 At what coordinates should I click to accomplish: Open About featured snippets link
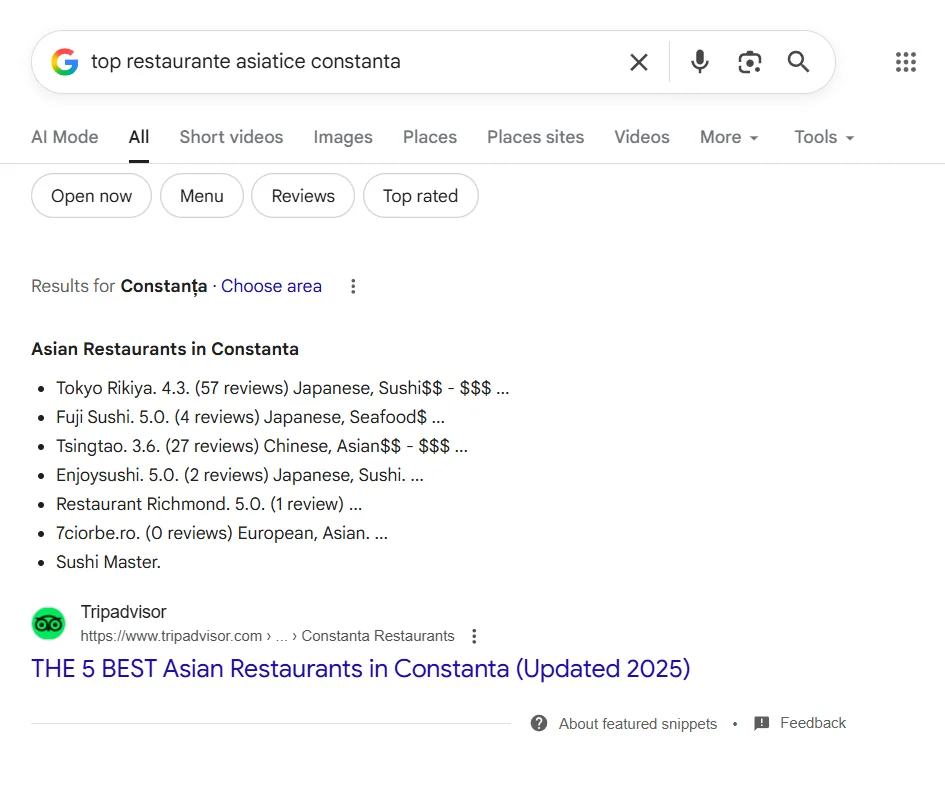pyautogui.click(x=638, y=723)
